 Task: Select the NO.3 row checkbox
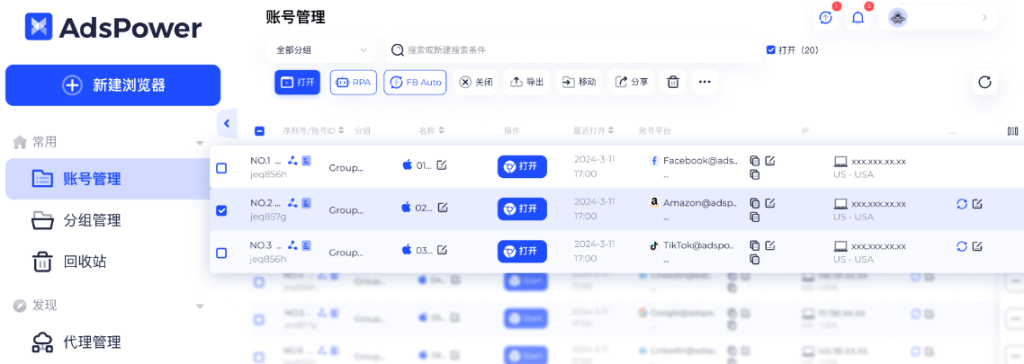click(x=221, y=252)
